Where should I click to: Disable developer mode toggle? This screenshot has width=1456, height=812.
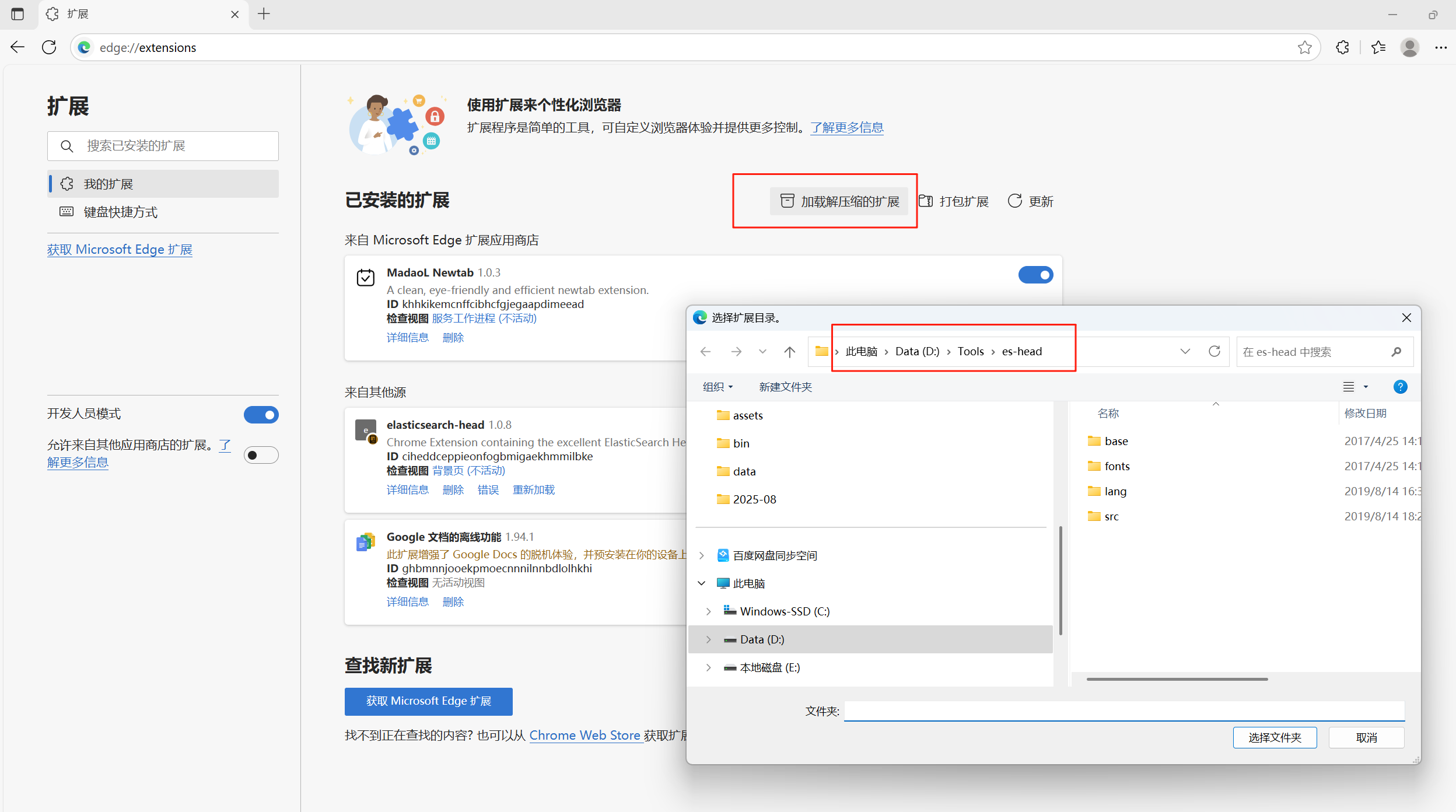pyautogui.click(x=261, y=415)
